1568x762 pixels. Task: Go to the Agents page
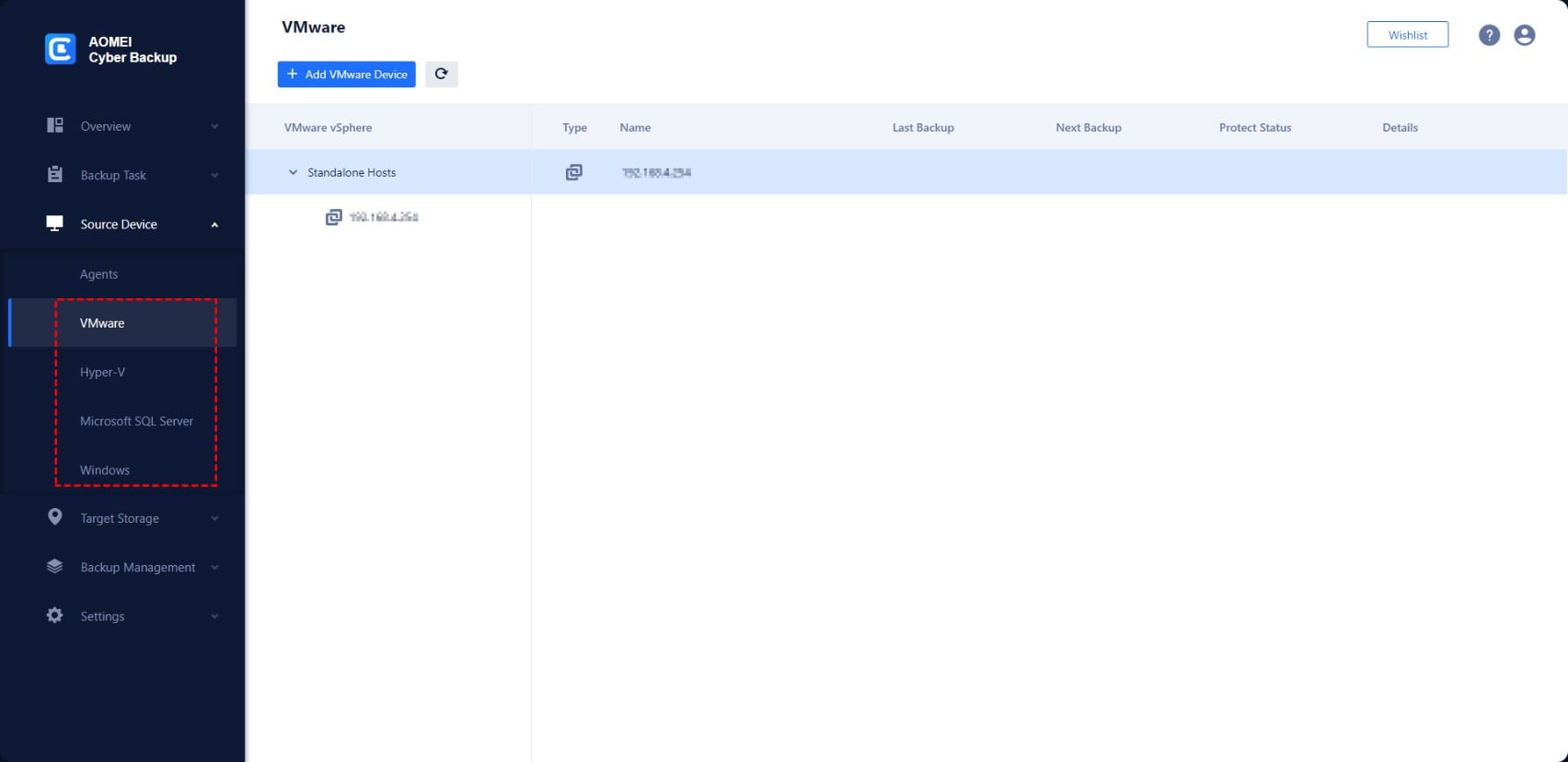[98, 274]
